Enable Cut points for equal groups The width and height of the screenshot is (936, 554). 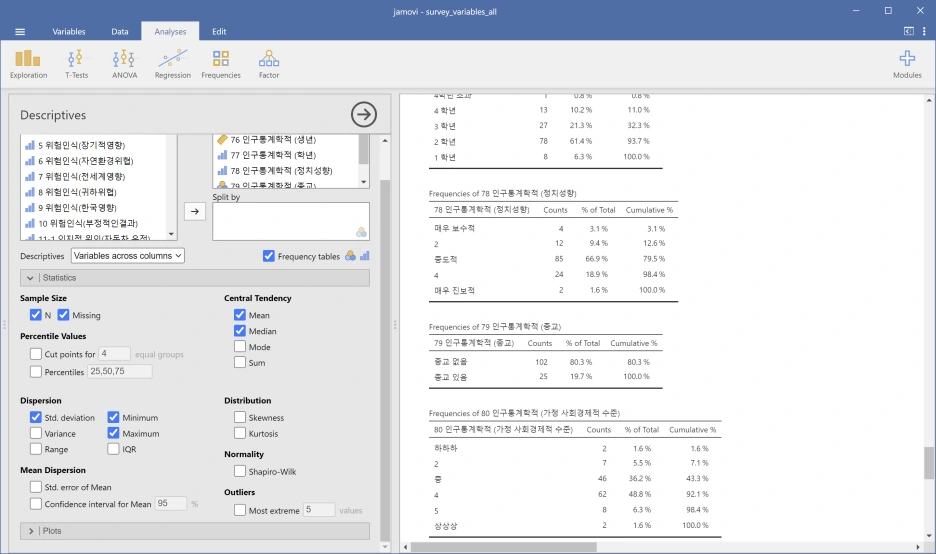click(x=36, y=354)
